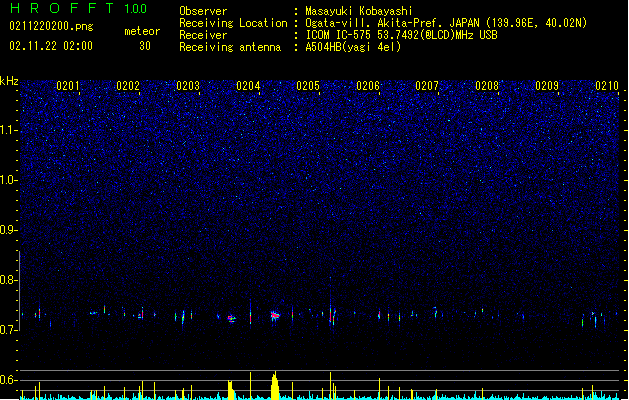Click the 0201 time marker
Viewport: 629px width, 400px height.
point(68,86)
